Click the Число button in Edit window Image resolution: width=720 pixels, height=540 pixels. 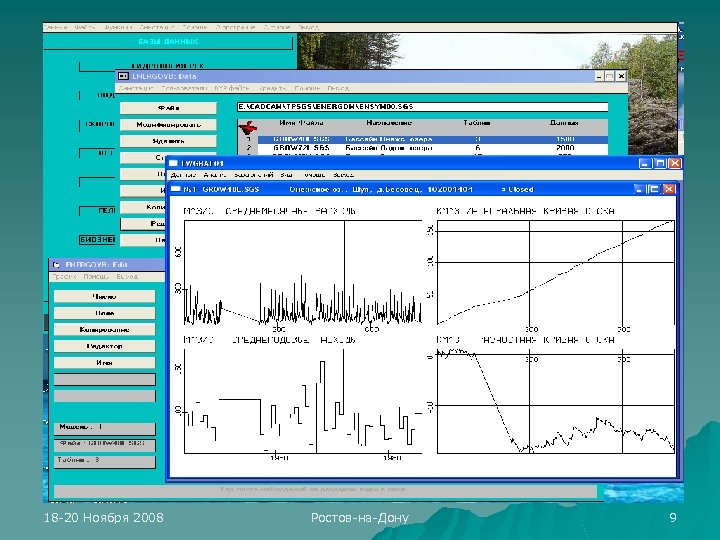[x=105, y=296]
